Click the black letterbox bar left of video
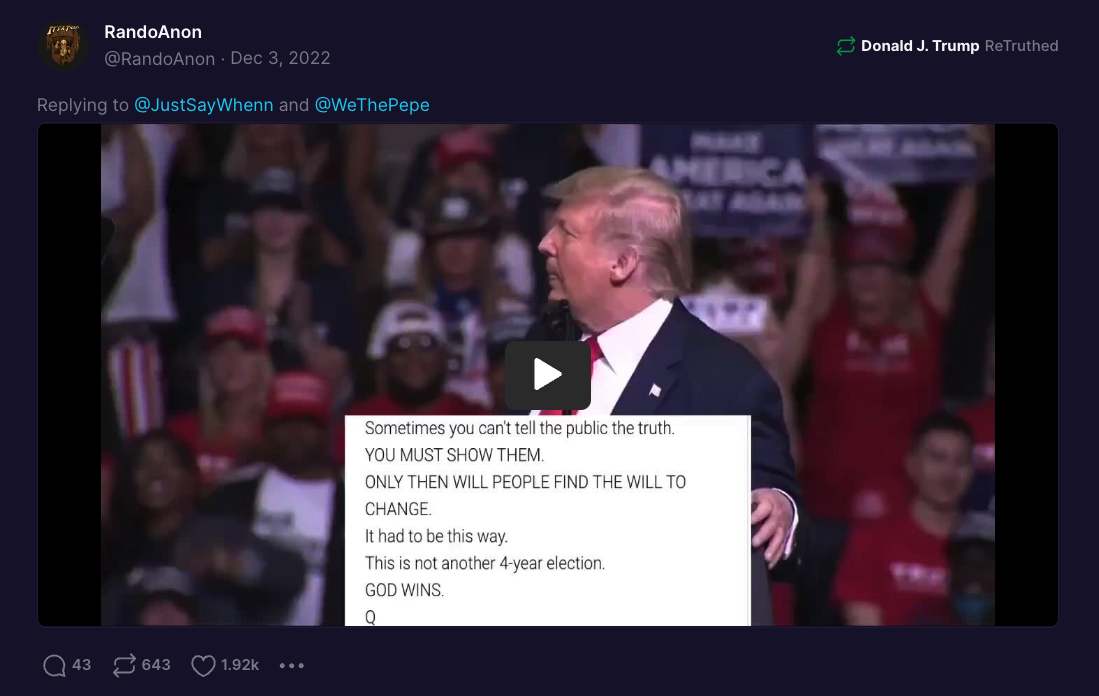 pos(69,375)
